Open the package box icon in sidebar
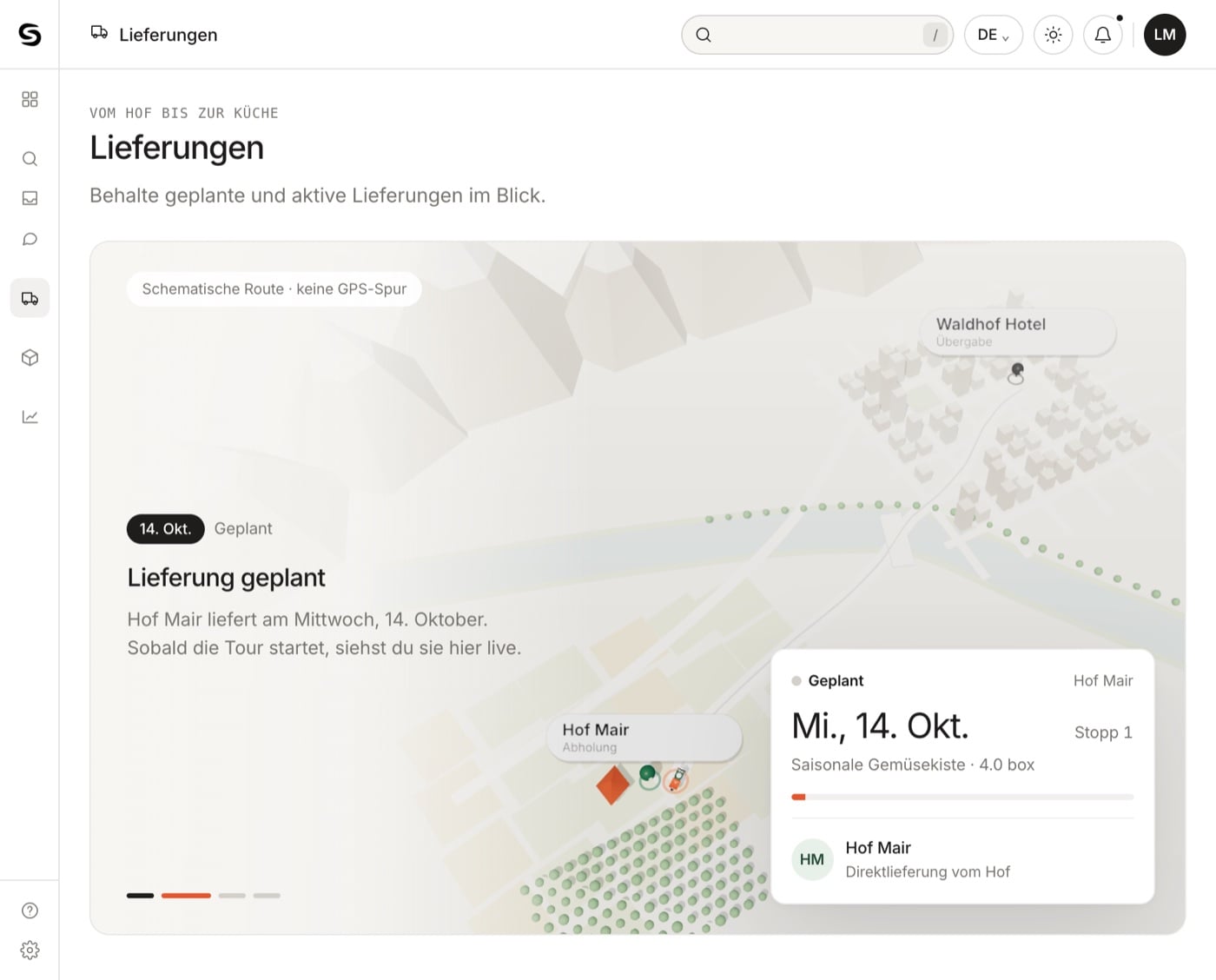 click(x=30, y=357)
